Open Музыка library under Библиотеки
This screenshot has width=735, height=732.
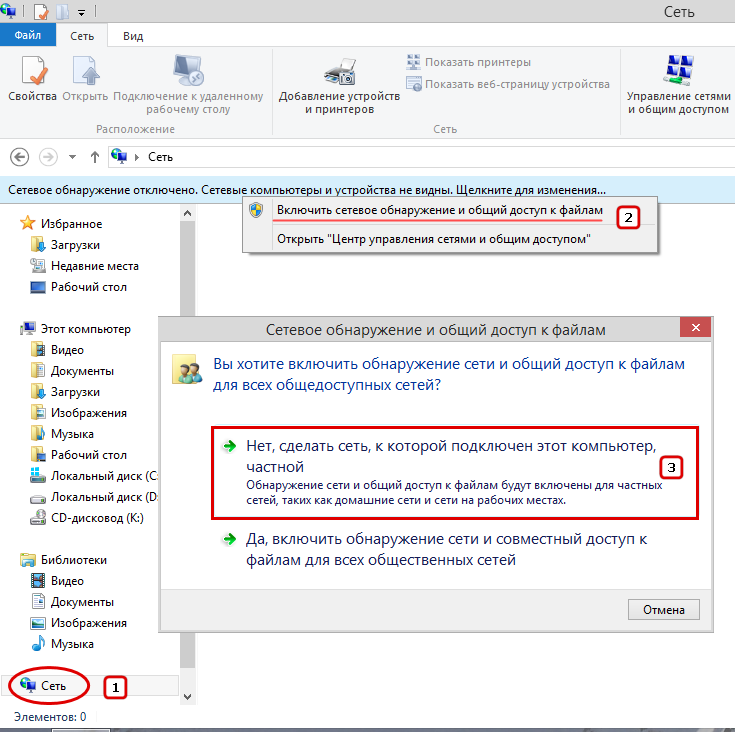click(x=62, y=644)
